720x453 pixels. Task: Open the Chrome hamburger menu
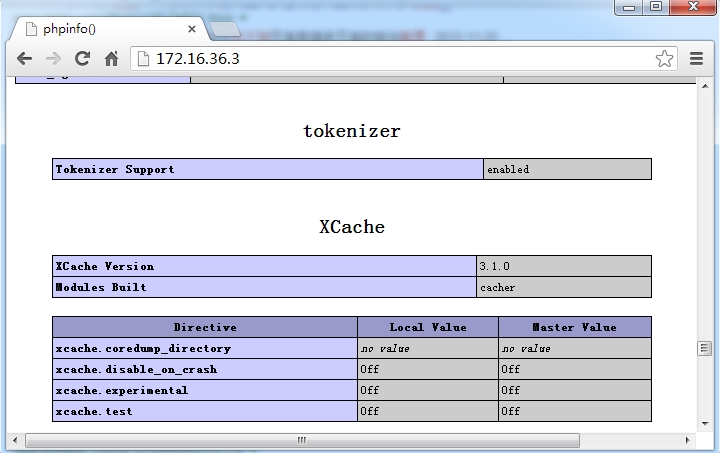pyautogui.click(x=697, y=59)
